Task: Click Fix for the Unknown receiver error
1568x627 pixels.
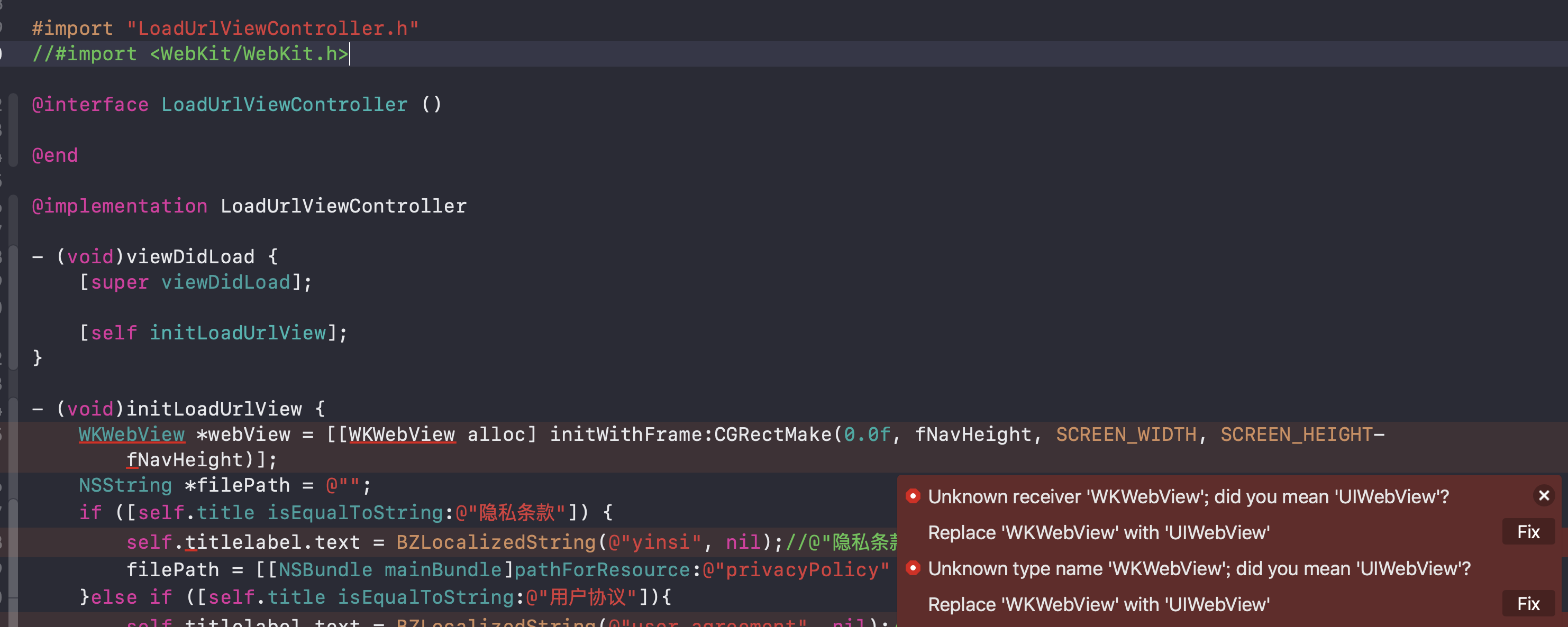Action: (x=1528, y=532)
